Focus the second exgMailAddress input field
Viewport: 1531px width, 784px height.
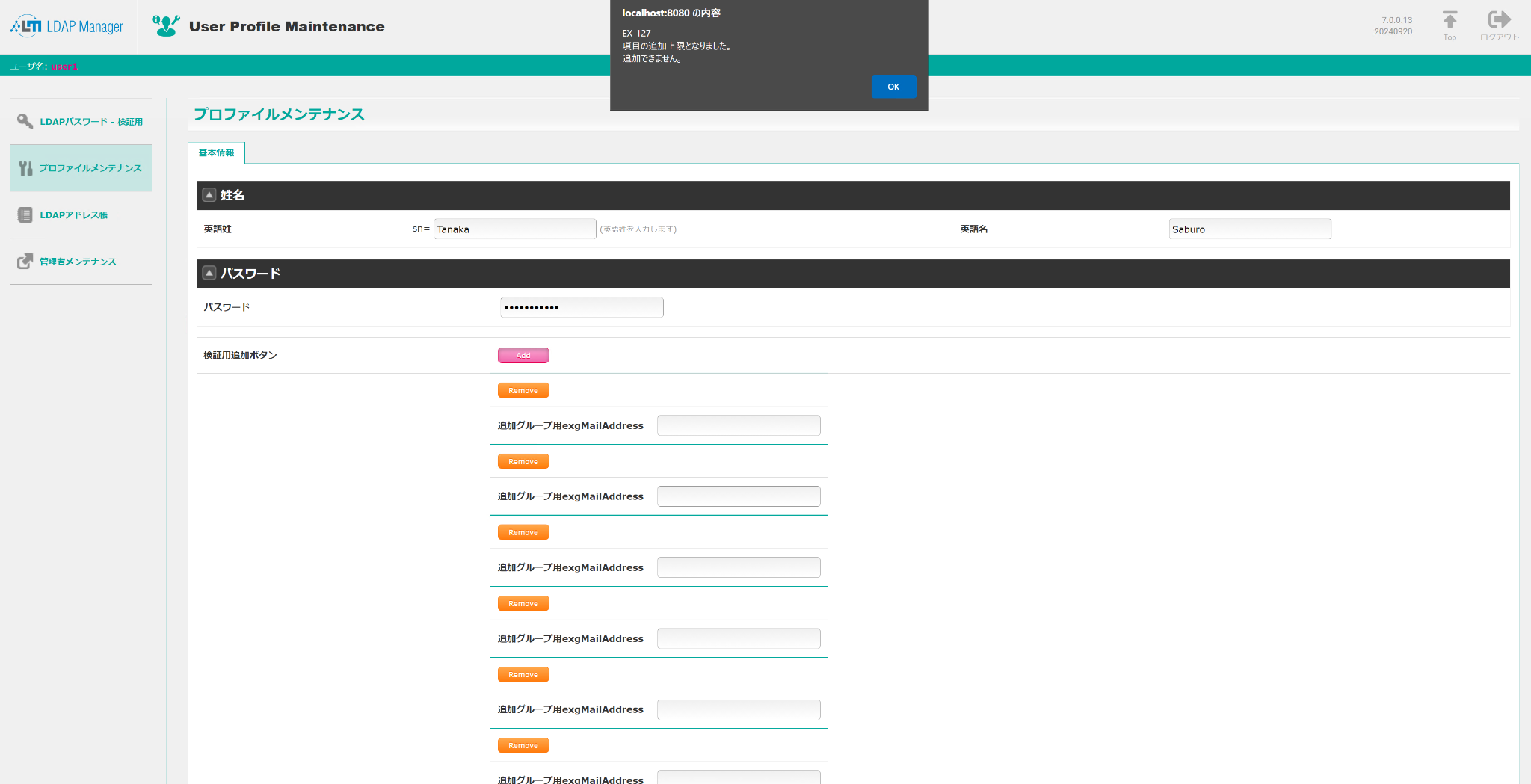click(739, 496)
